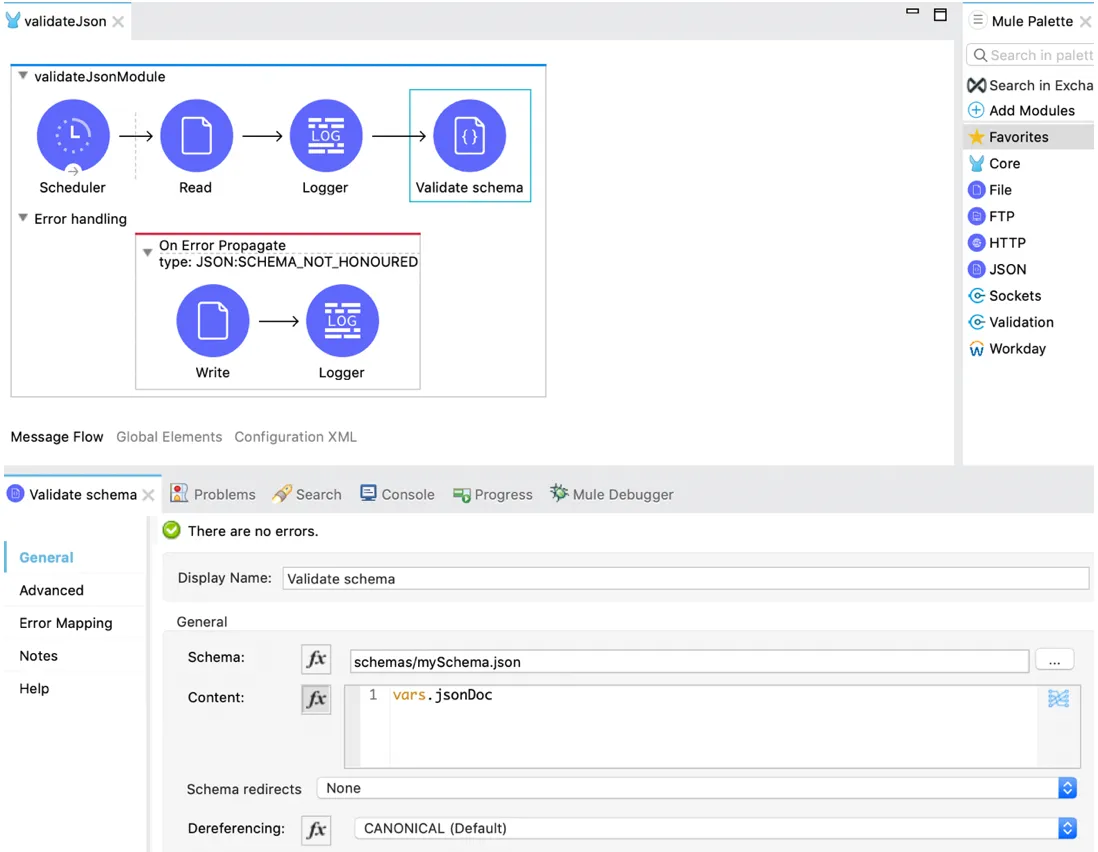Screen dimensions: 1098x852
Task: Open the Schema redirects dropdown
Action: pyautogui.click(x=696, y=788)
